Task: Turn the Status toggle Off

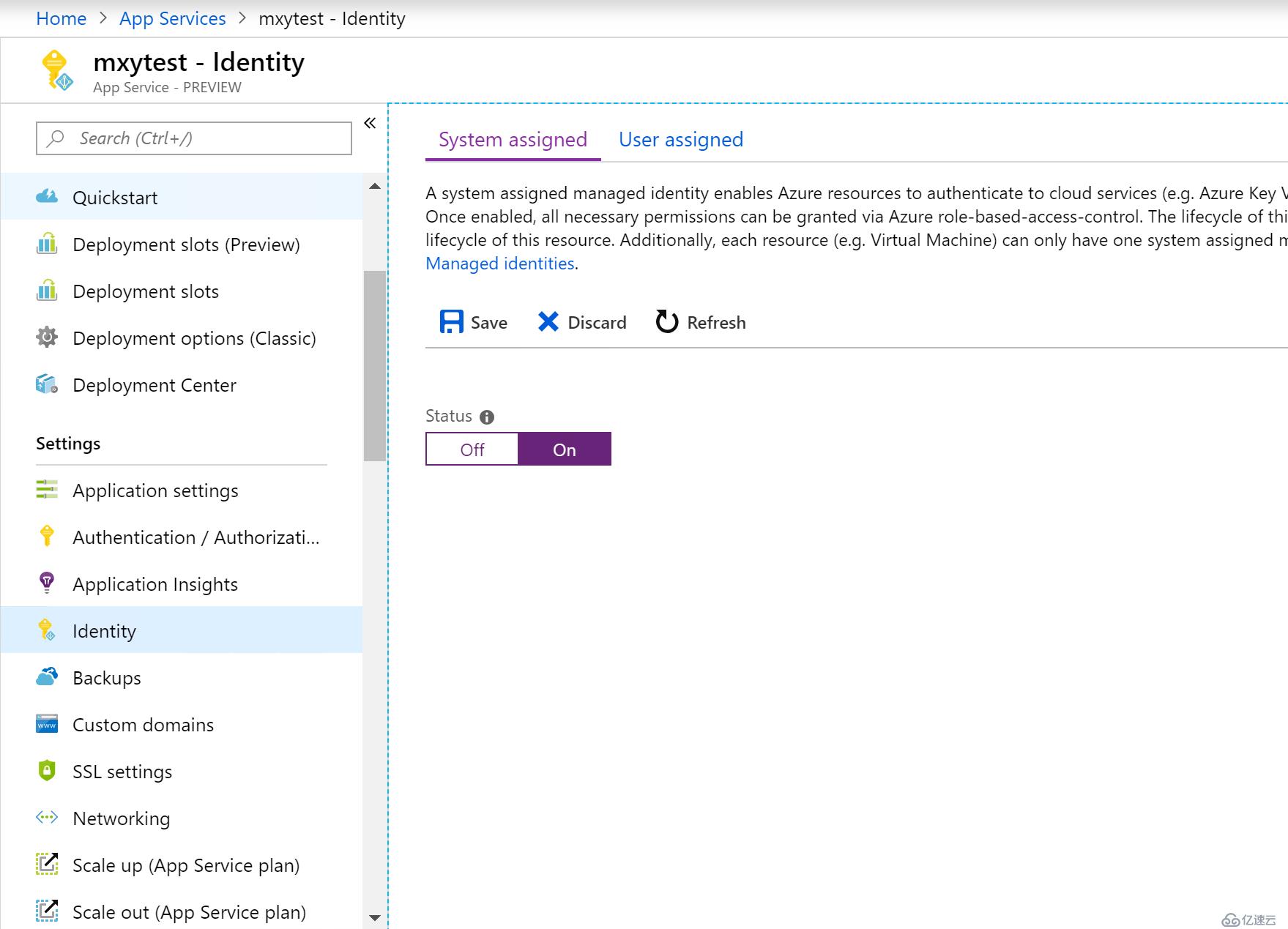Action: [x=472, y=449]
